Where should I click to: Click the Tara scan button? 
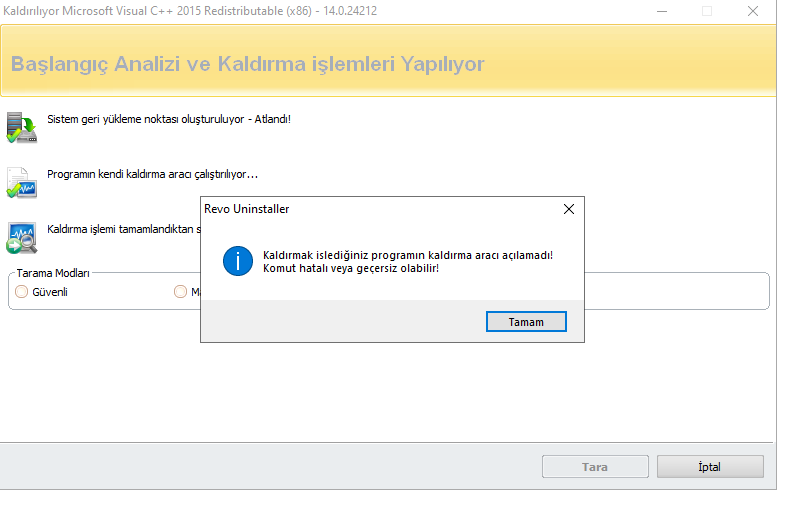point(595,467)
